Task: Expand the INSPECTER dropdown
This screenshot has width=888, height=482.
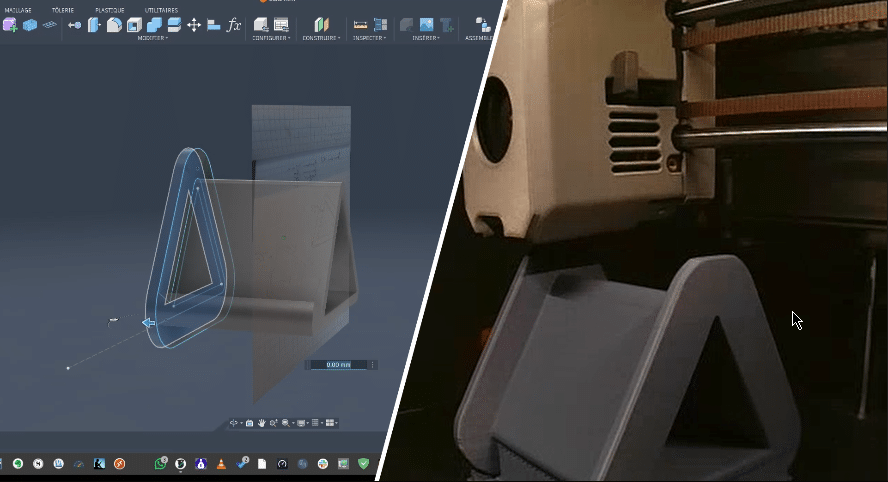Action: tap(369, 38)
